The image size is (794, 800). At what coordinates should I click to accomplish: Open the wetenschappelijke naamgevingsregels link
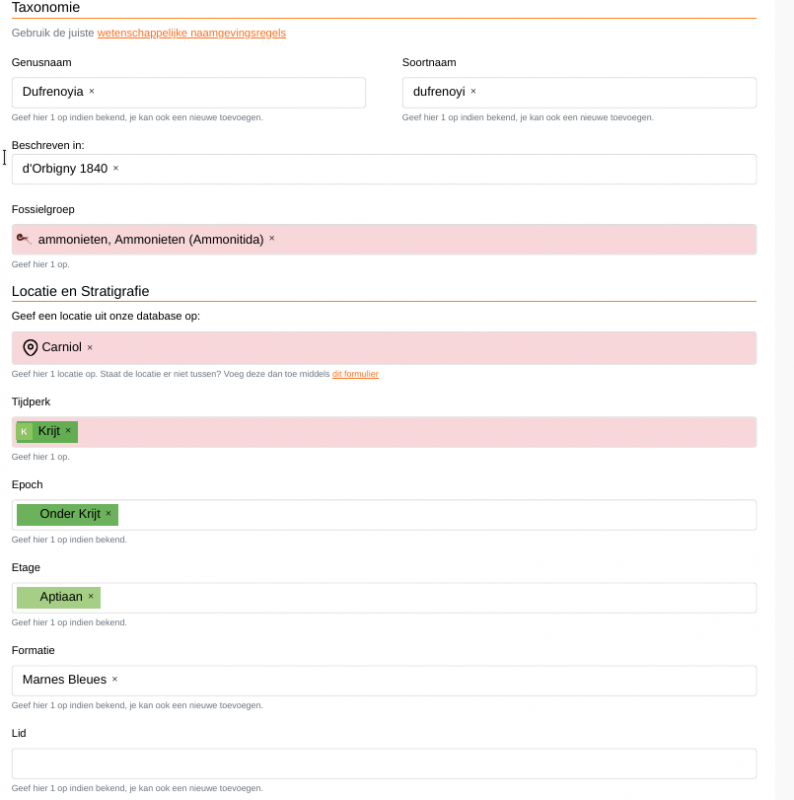191,33
